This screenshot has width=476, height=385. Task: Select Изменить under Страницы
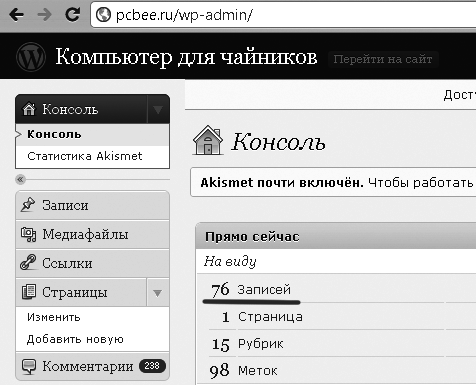tap(54, 317)
